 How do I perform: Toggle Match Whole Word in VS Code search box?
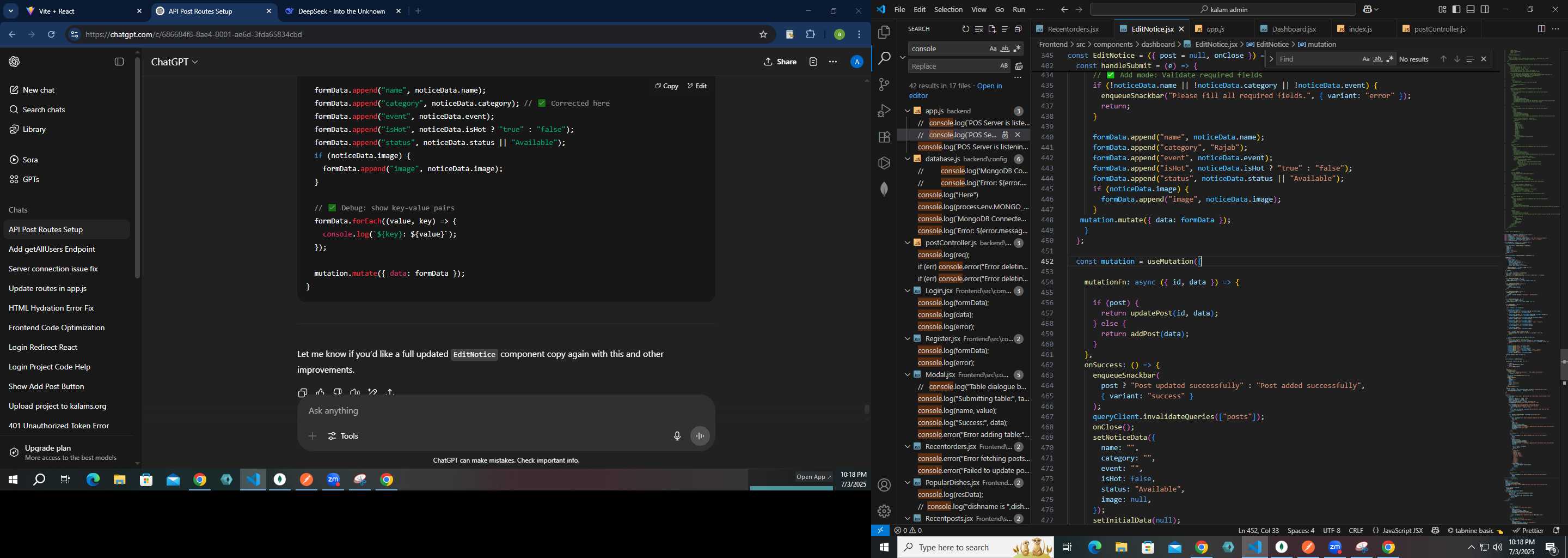pyautogui.click(x=1005, y=48)
